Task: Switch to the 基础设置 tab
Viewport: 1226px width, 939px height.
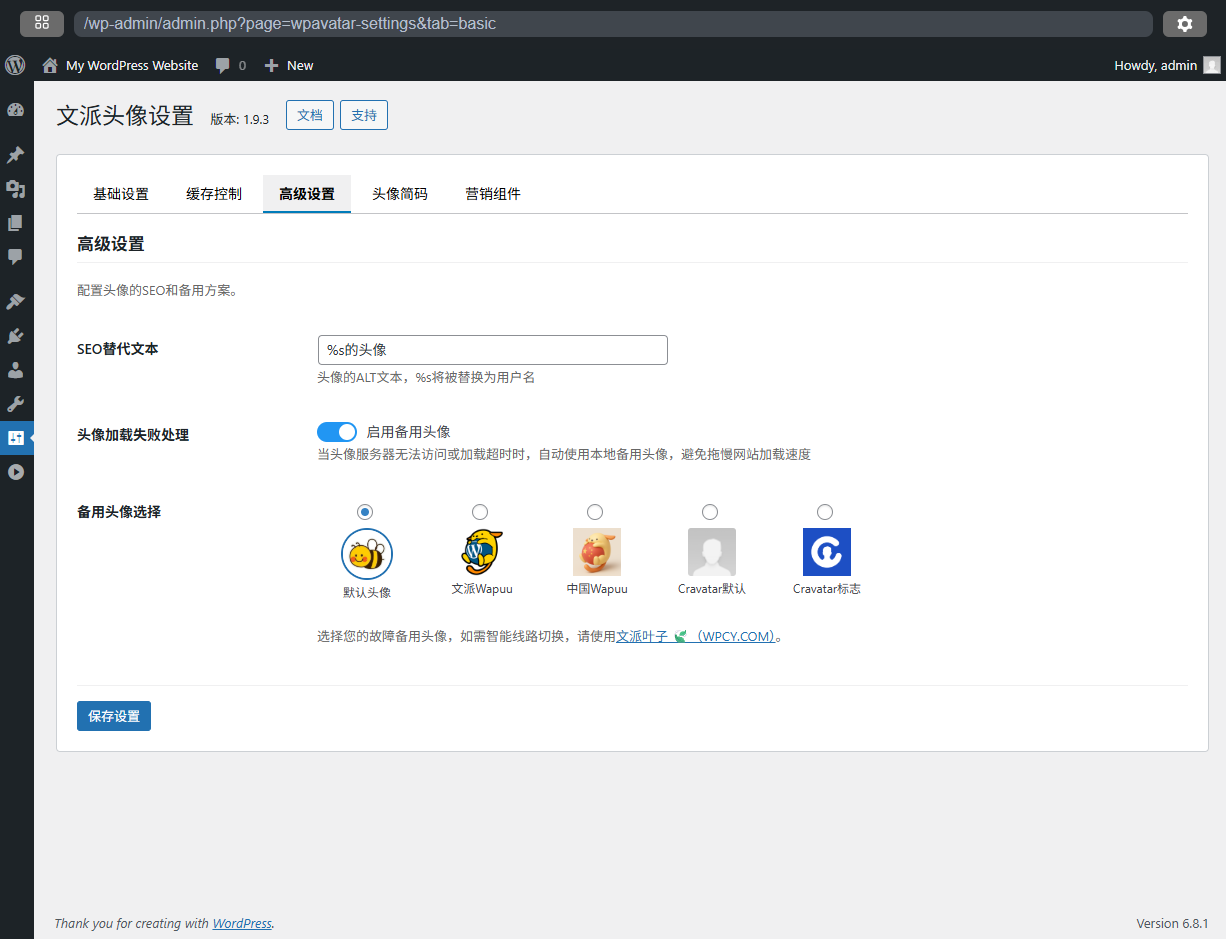Action: (x=121, y=194)
